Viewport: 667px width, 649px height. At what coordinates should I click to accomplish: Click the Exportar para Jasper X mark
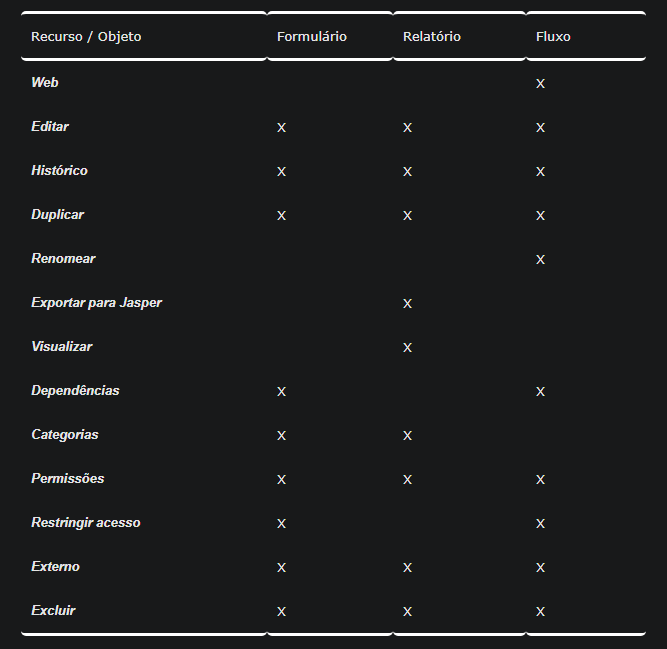point(407,304)
